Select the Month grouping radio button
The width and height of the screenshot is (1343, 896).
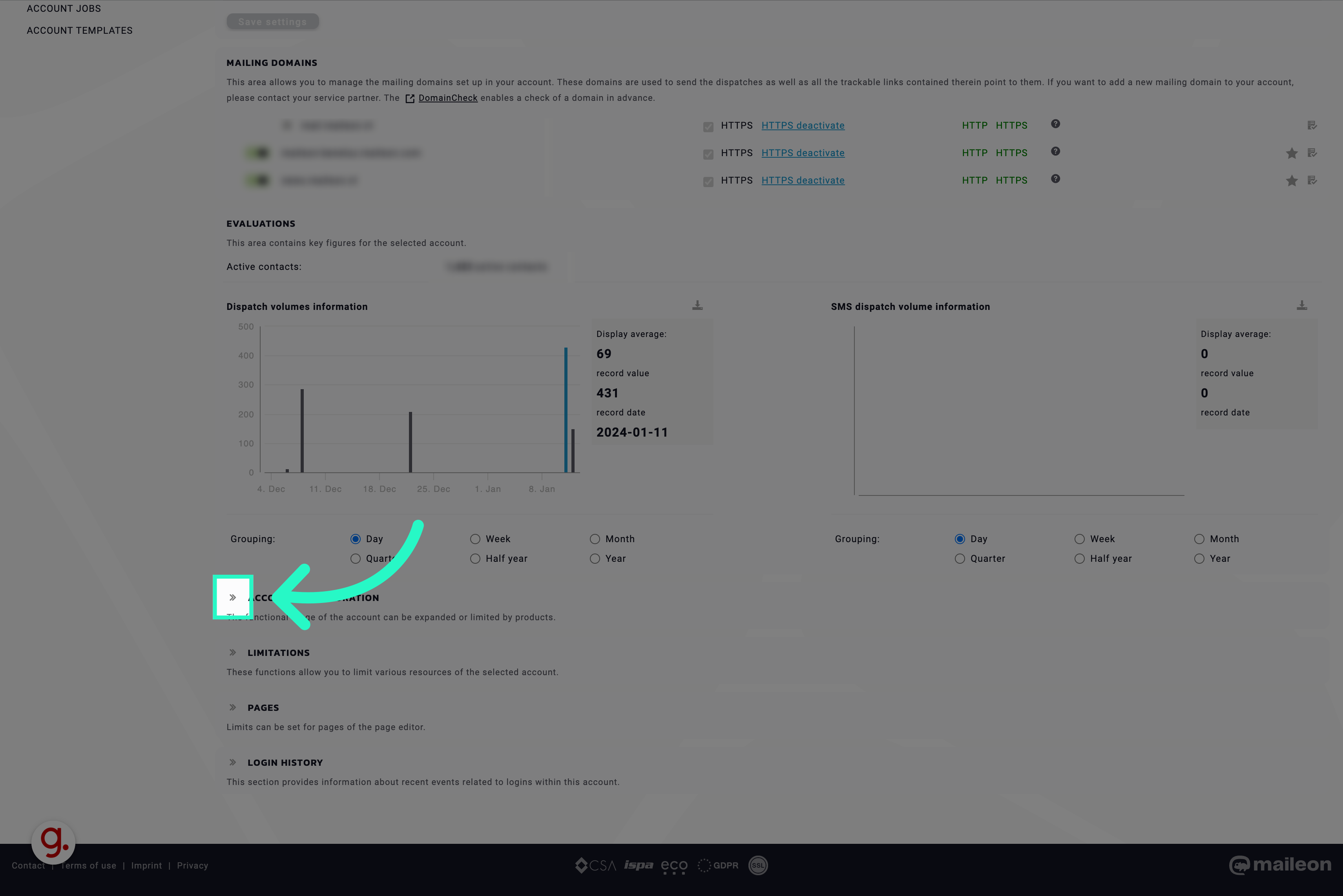pos(594,539)
